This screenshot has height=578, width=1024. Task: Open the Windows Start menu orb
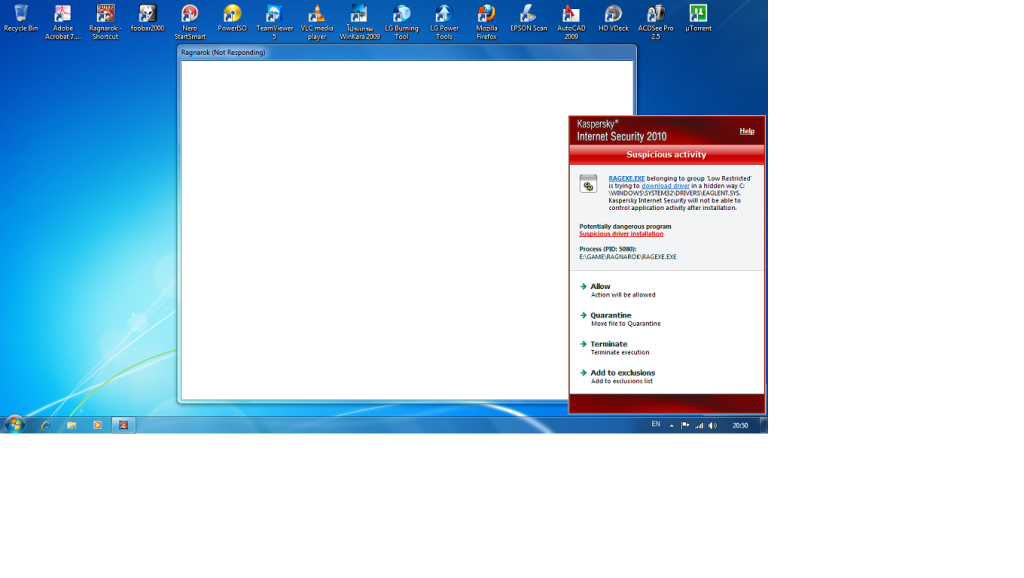click(x=14, y=425)
